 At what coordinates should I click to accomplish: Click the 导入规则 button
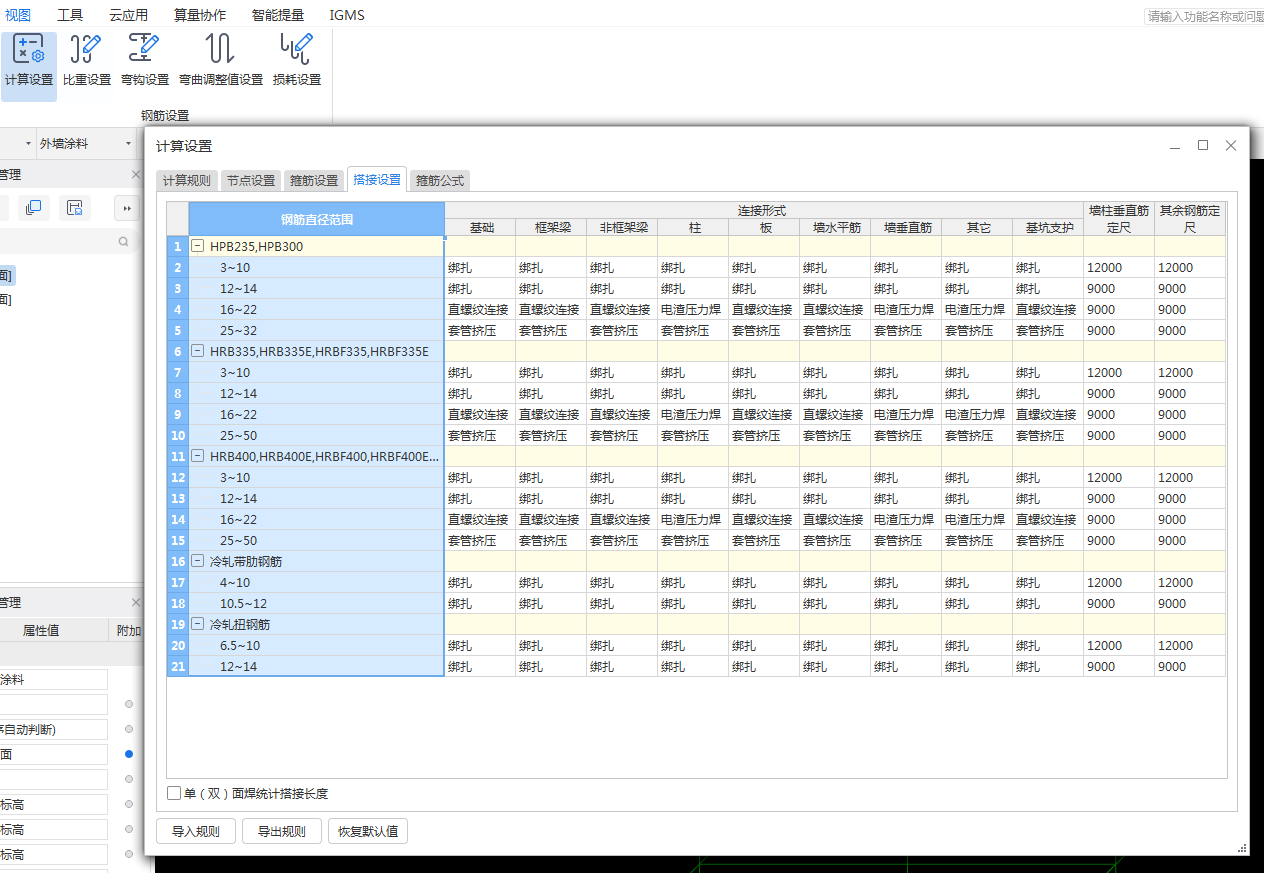tap(196, 831)
